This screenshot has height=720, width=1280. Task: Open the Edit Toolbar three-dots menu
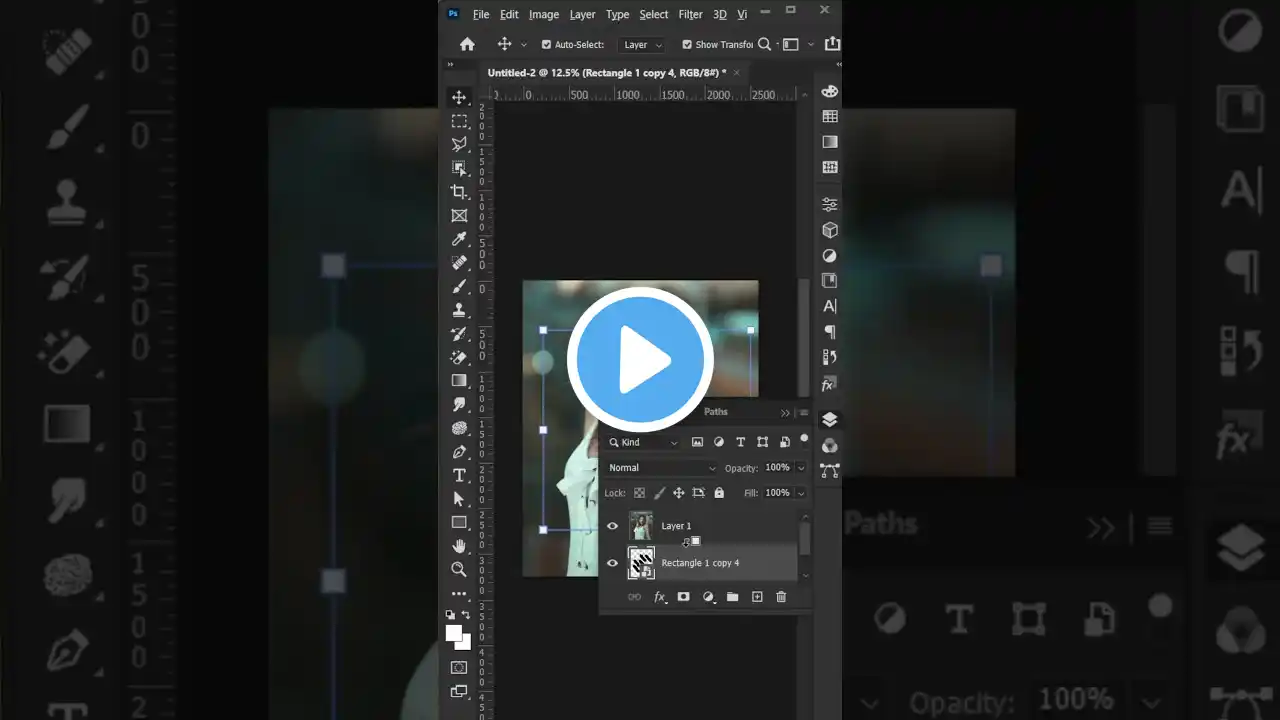[459, 593]
